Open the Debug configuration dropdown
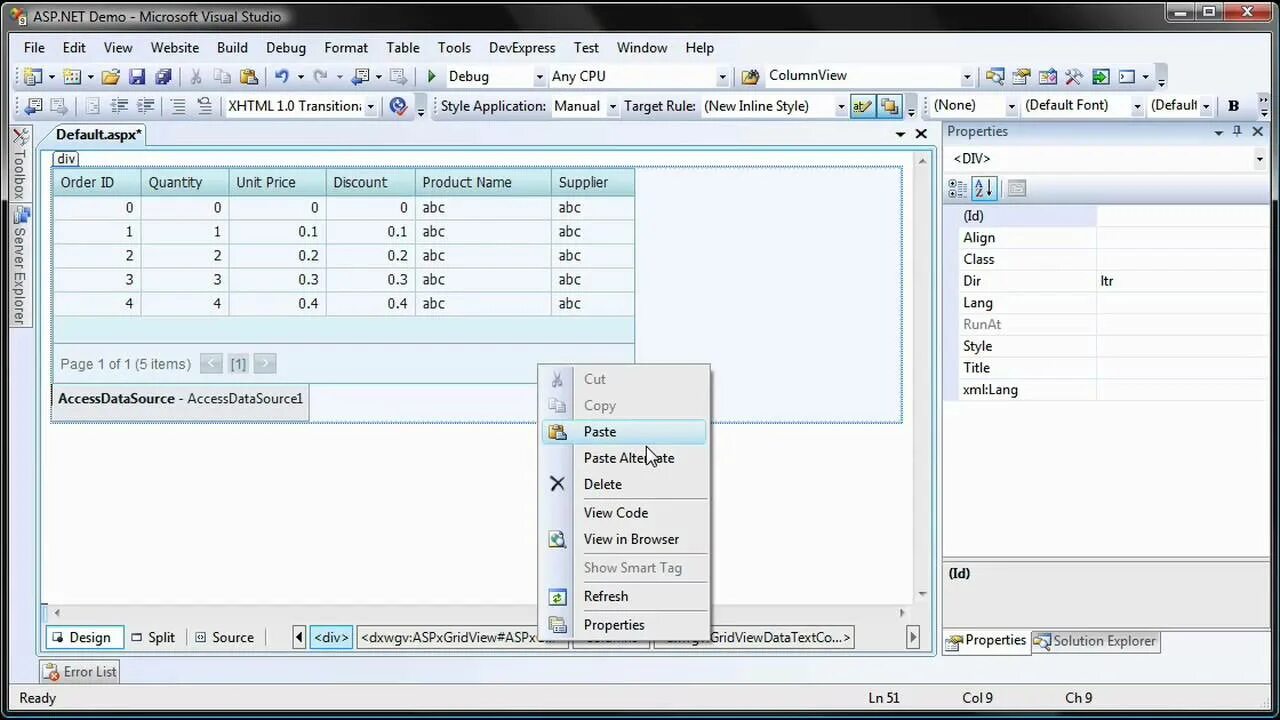 coord(540,77)
